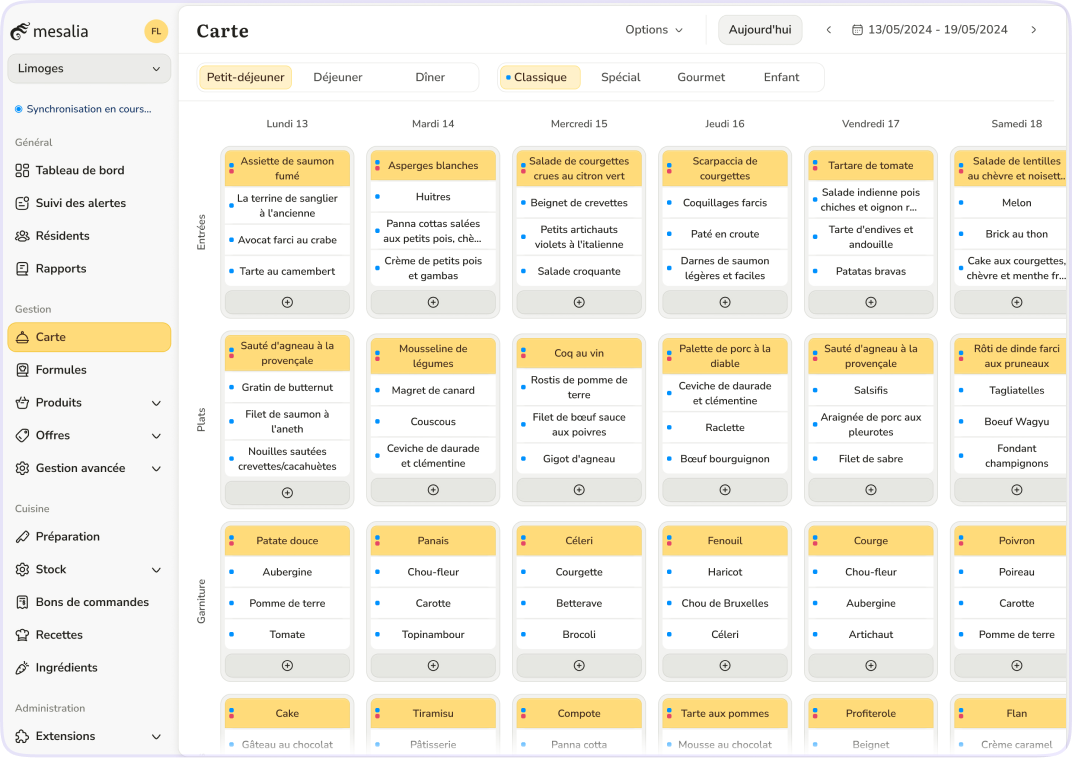This screenshot has width=1072, height=758.
Task: Expand the Options dropdown
Action: tap(654, 30)
